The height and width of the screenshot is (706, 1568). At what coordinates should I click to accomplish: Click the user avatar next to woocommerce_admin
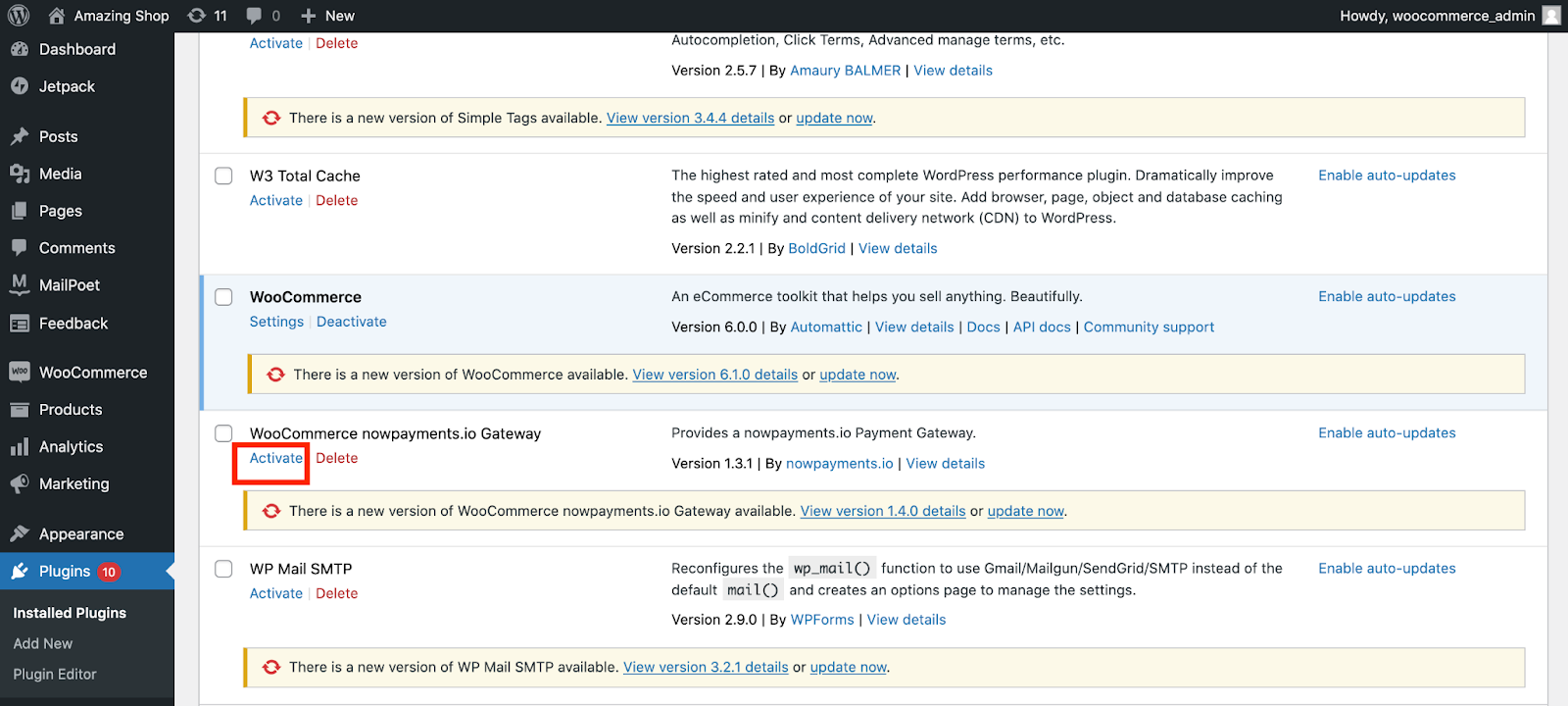(1551, 16)
